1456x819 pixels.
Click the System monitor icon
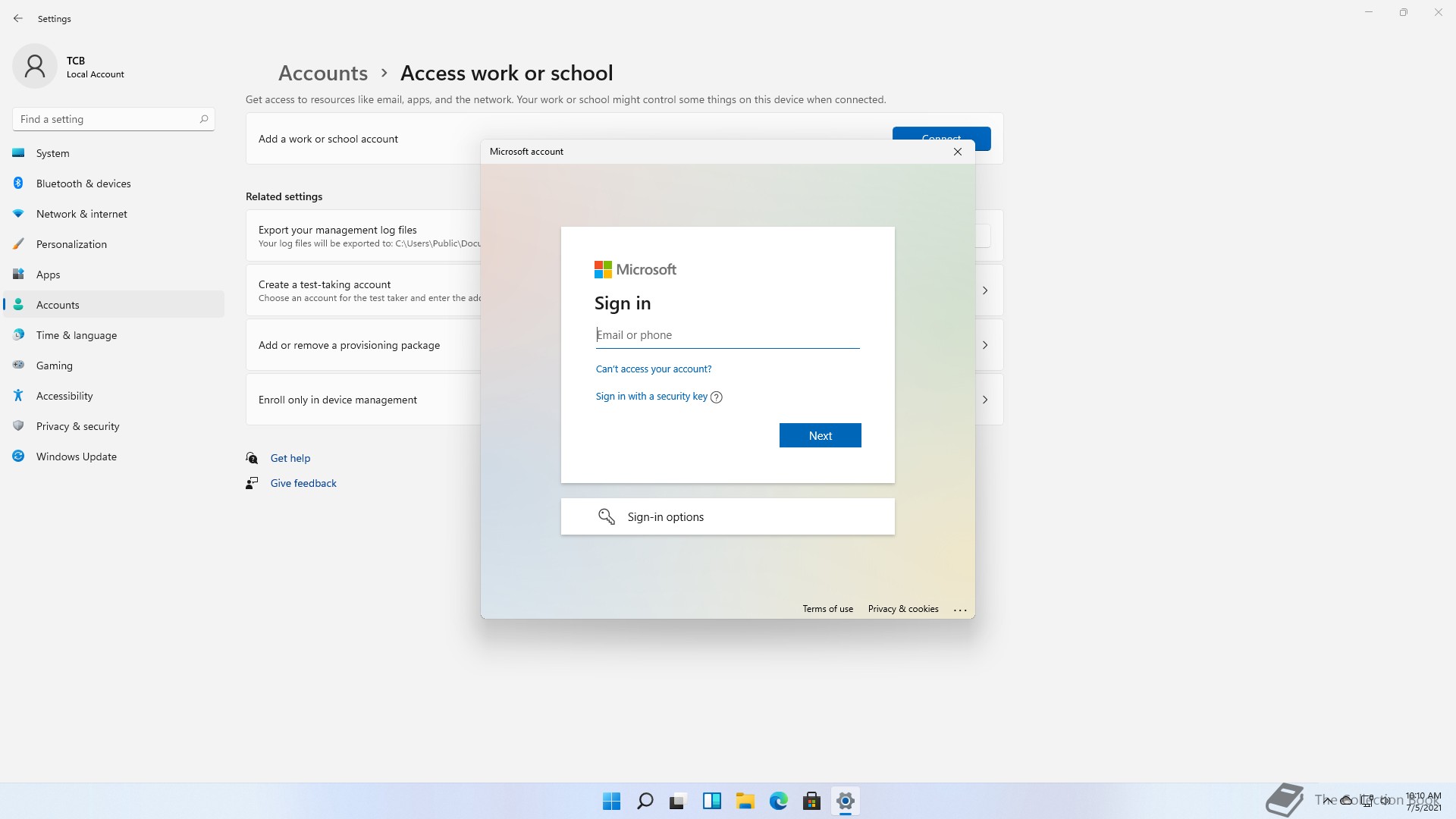click(18, 153)
